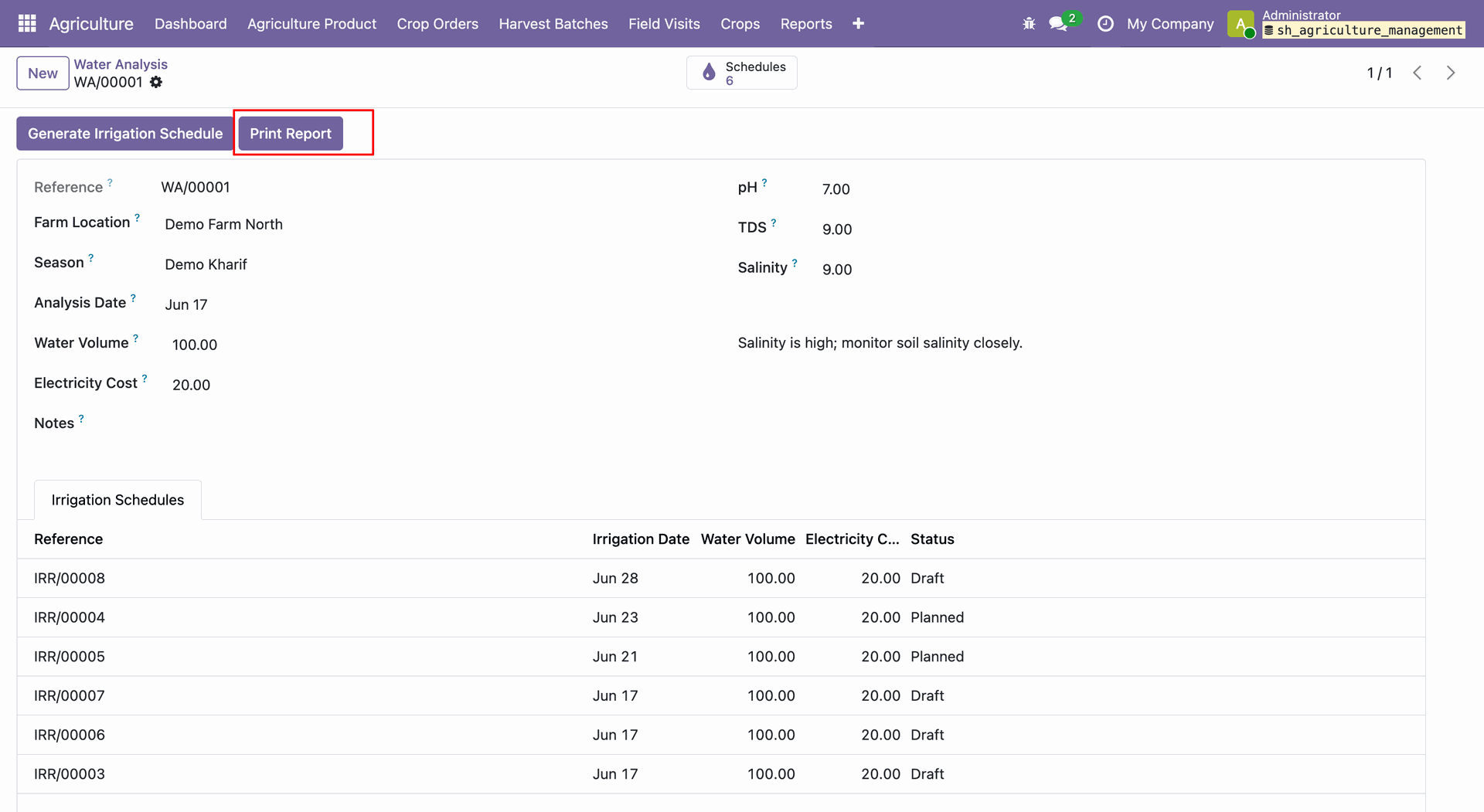Open the Water Analysis breadcrumb link
This screenshot has height=812, width=1484.
point(121,64)
